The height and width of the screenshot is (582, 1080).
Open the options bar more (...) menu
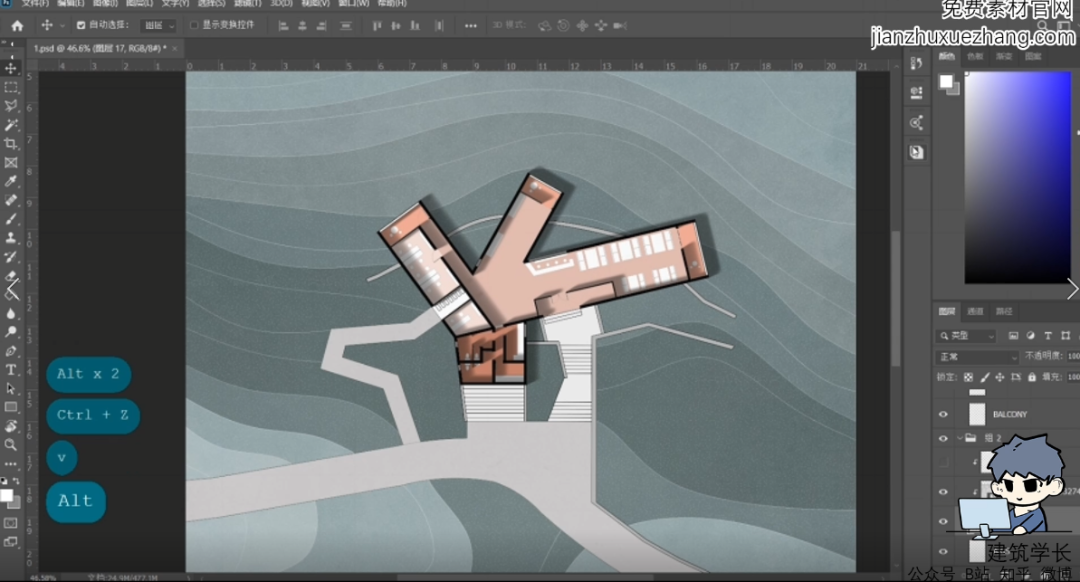point(470,25)
